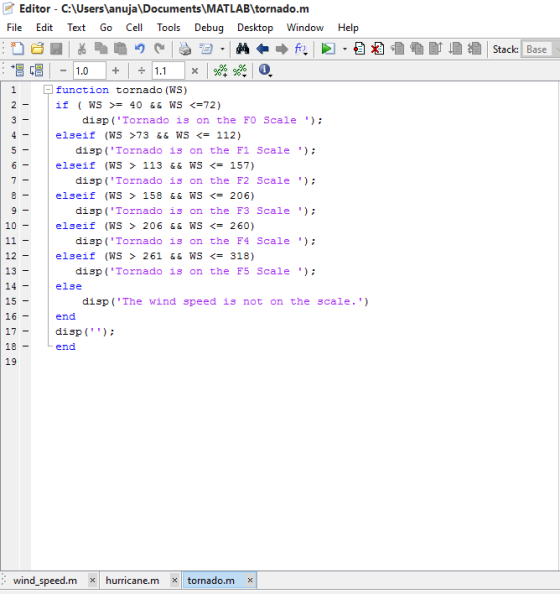Image resolution: width=560 pixels, height=594 pixels.
Task: Set breakpoint dash on line 16
Action: click(x=25, y=316)
